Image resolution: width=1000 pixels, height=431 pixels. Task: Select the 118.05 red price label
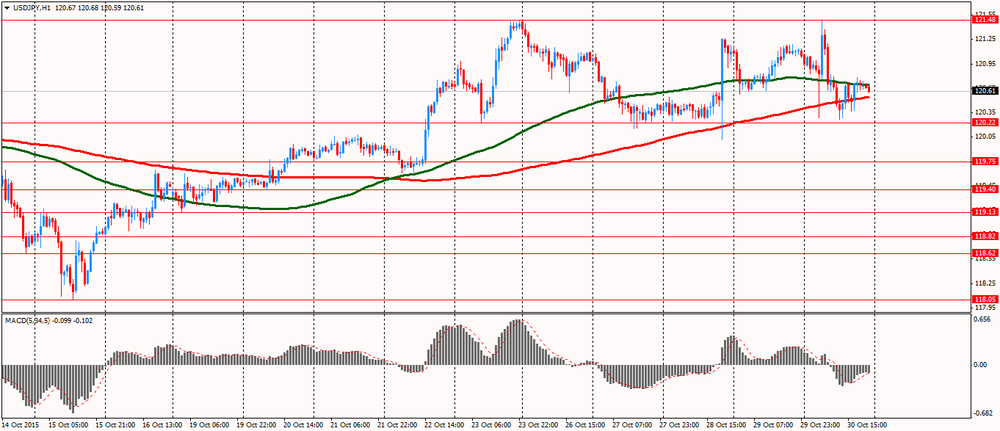coord(985,299)
